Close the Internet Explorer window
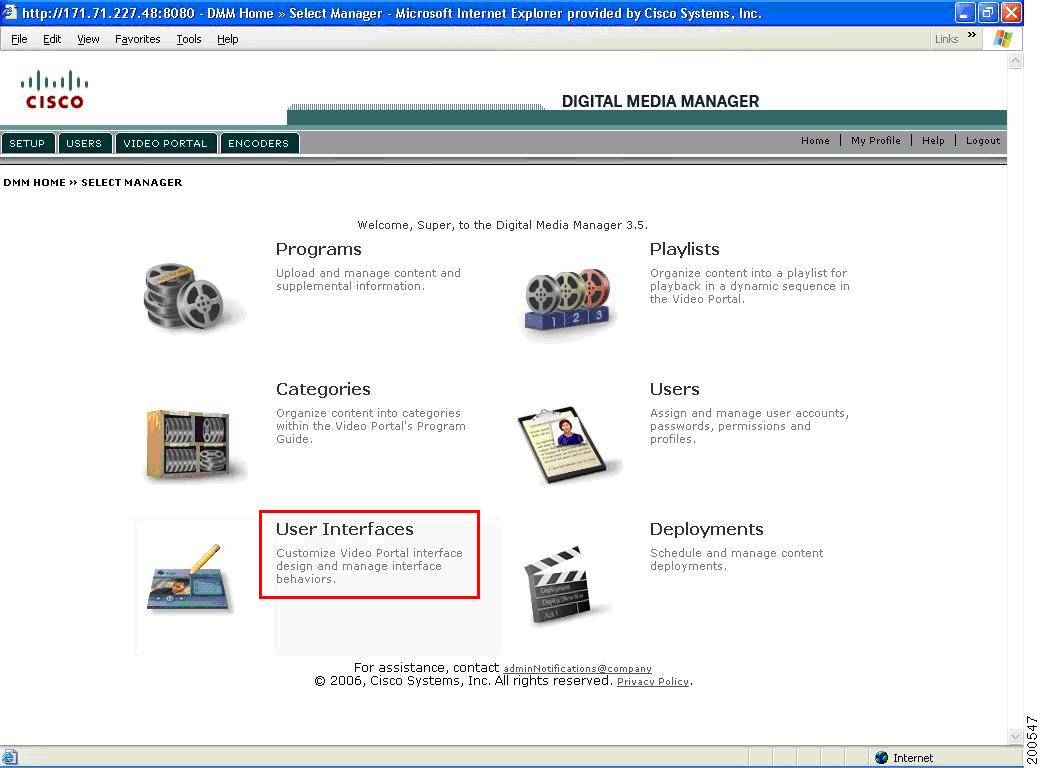The image size is (1042, 768). click(1011, 13)
